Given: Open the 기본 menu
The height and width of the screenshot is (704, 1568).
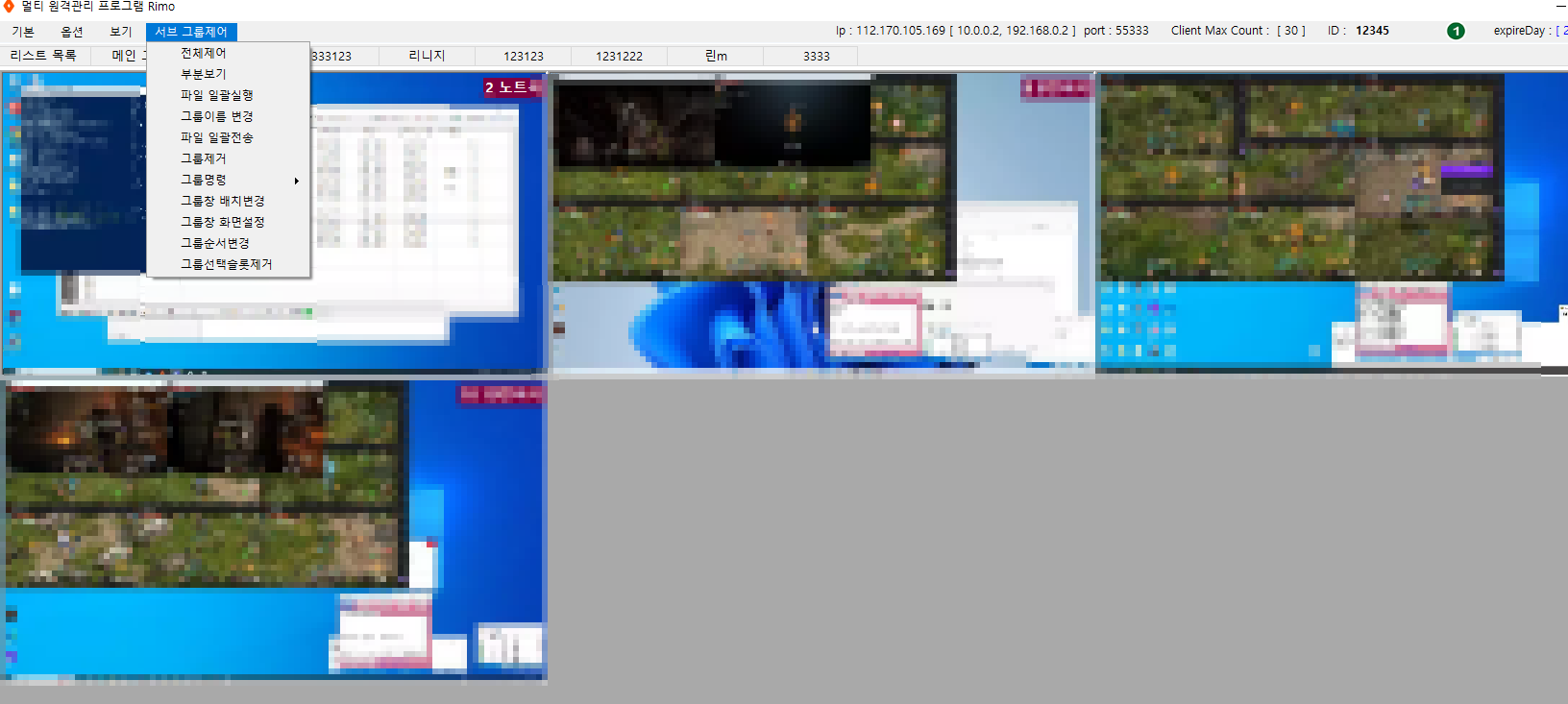Looking at the screenshot, I should click(x=23, y=32).
